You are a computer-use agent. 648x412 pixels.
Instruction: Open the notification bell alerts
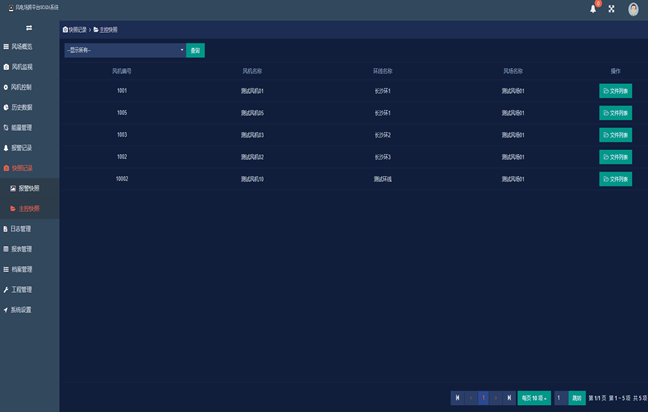point(593,9)
